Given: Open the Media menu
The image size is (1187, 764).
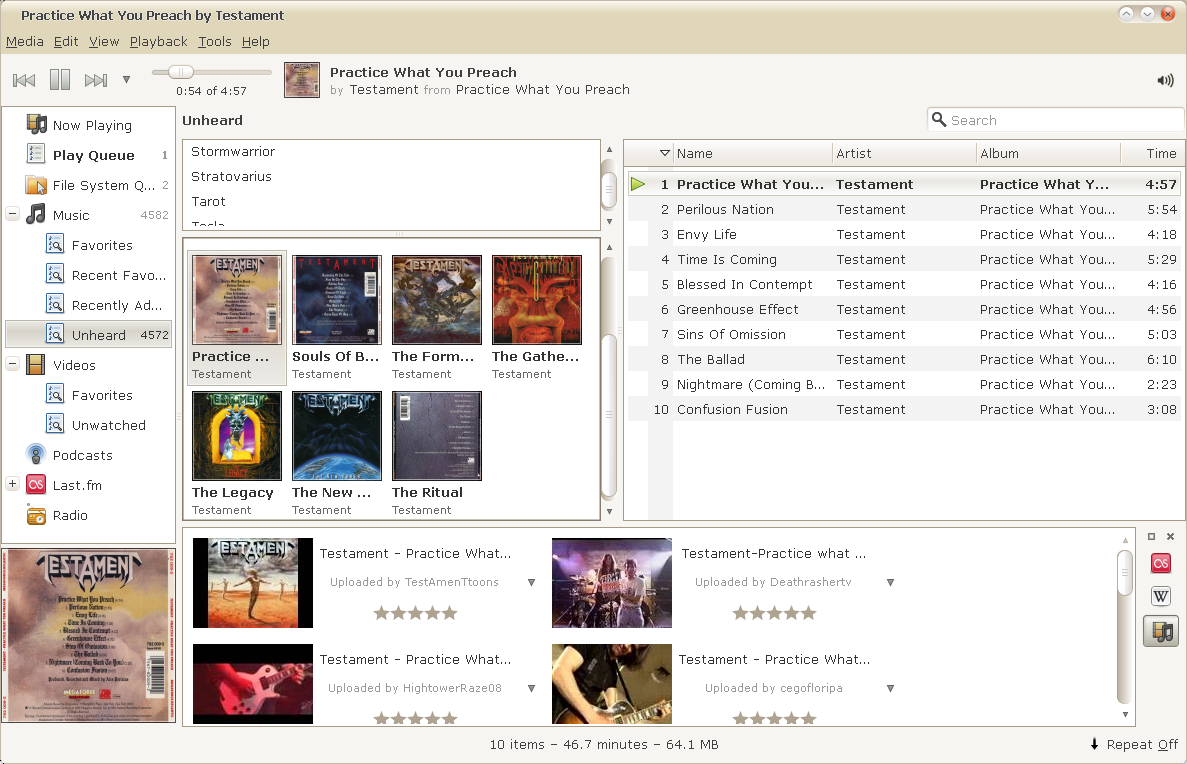Looking at the screenshot, I should (25, 42).
